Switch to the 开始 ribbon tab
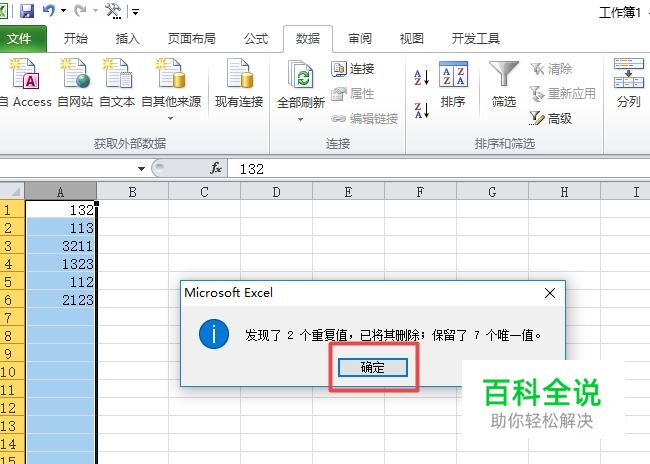The image size is (650, 464). click(76, 39)
